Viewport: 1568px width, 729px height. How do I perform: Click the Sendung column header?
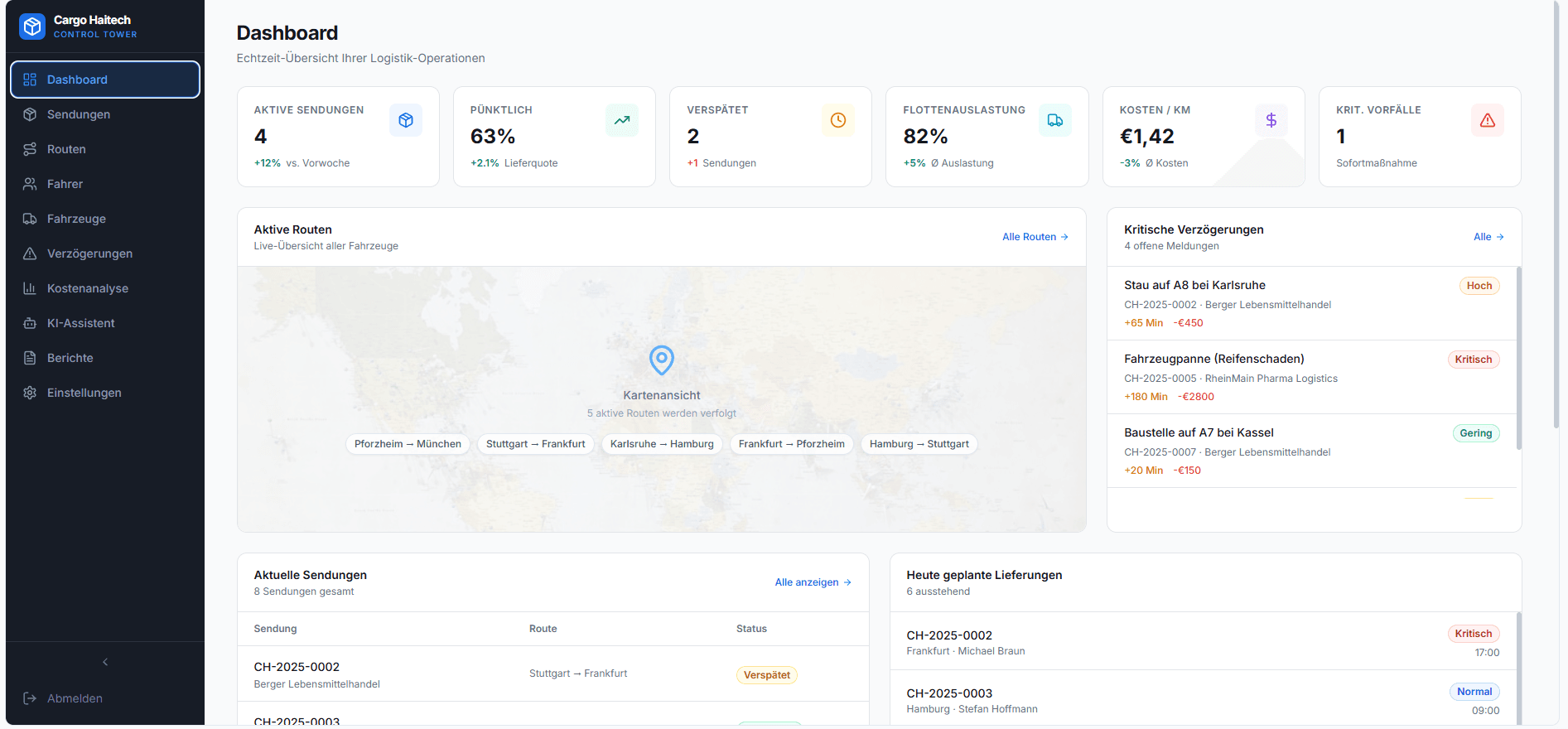(x=275, y=629)
